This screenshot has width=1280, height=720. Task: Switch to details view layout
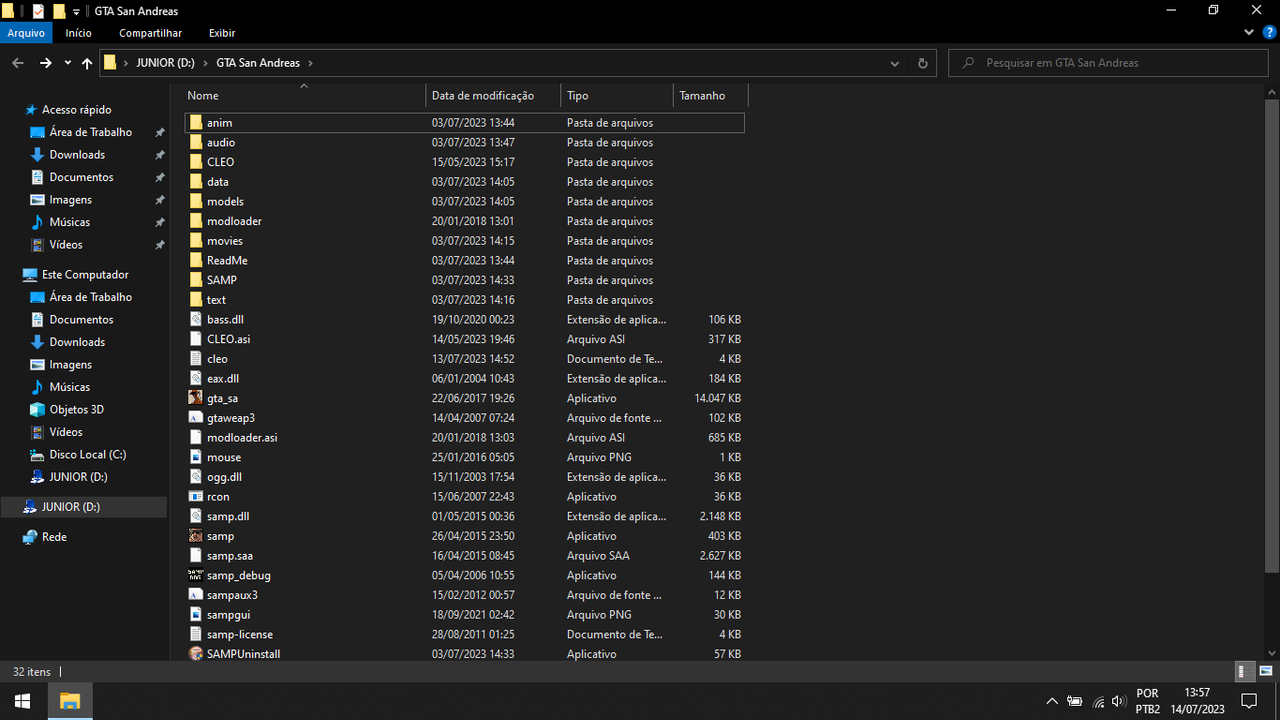(1246, 671)
